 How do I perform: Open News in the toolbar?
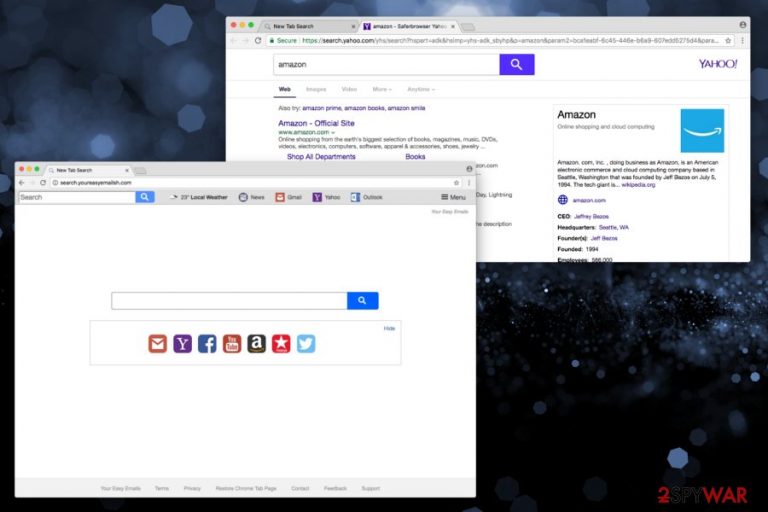[x=251, y=197]
